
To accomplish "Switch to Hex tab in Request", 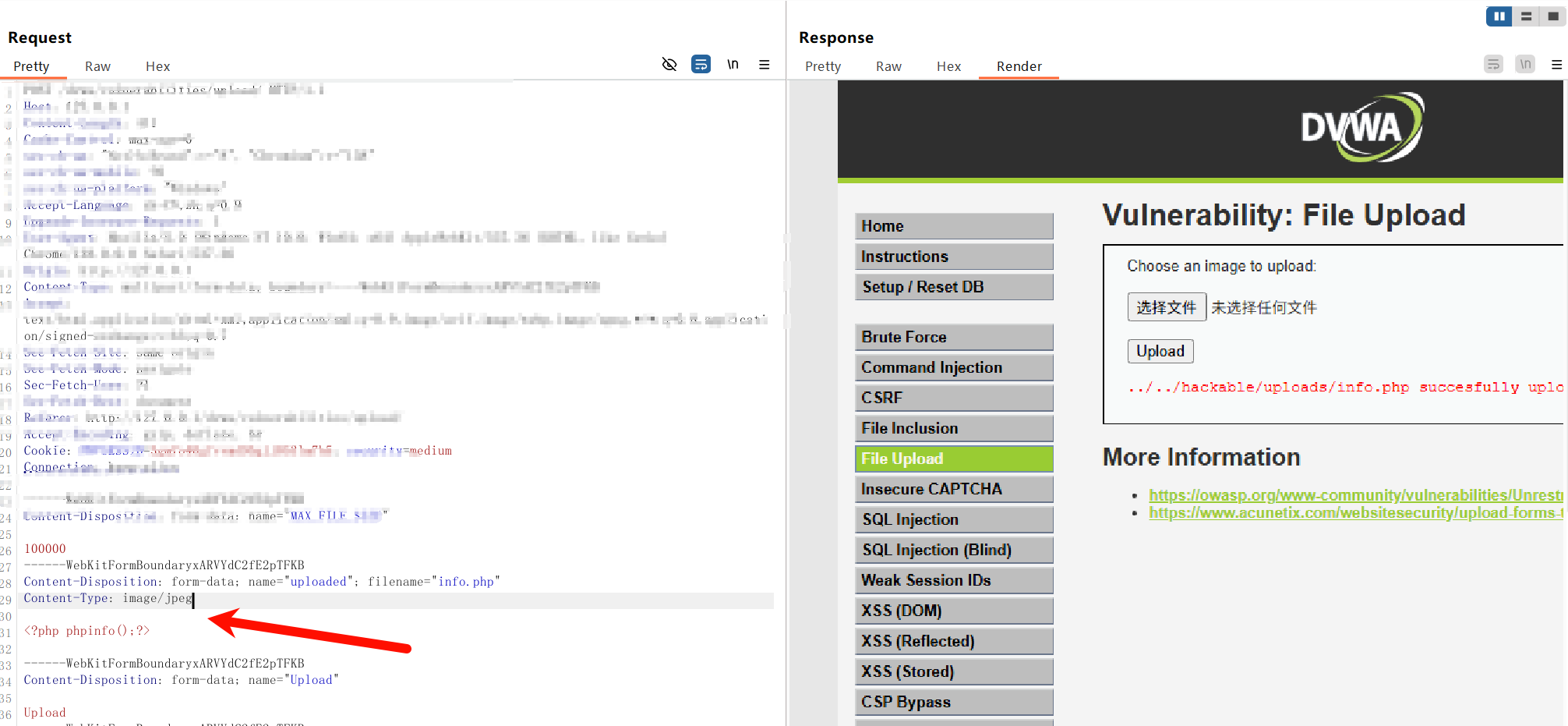I will point(157,66).
